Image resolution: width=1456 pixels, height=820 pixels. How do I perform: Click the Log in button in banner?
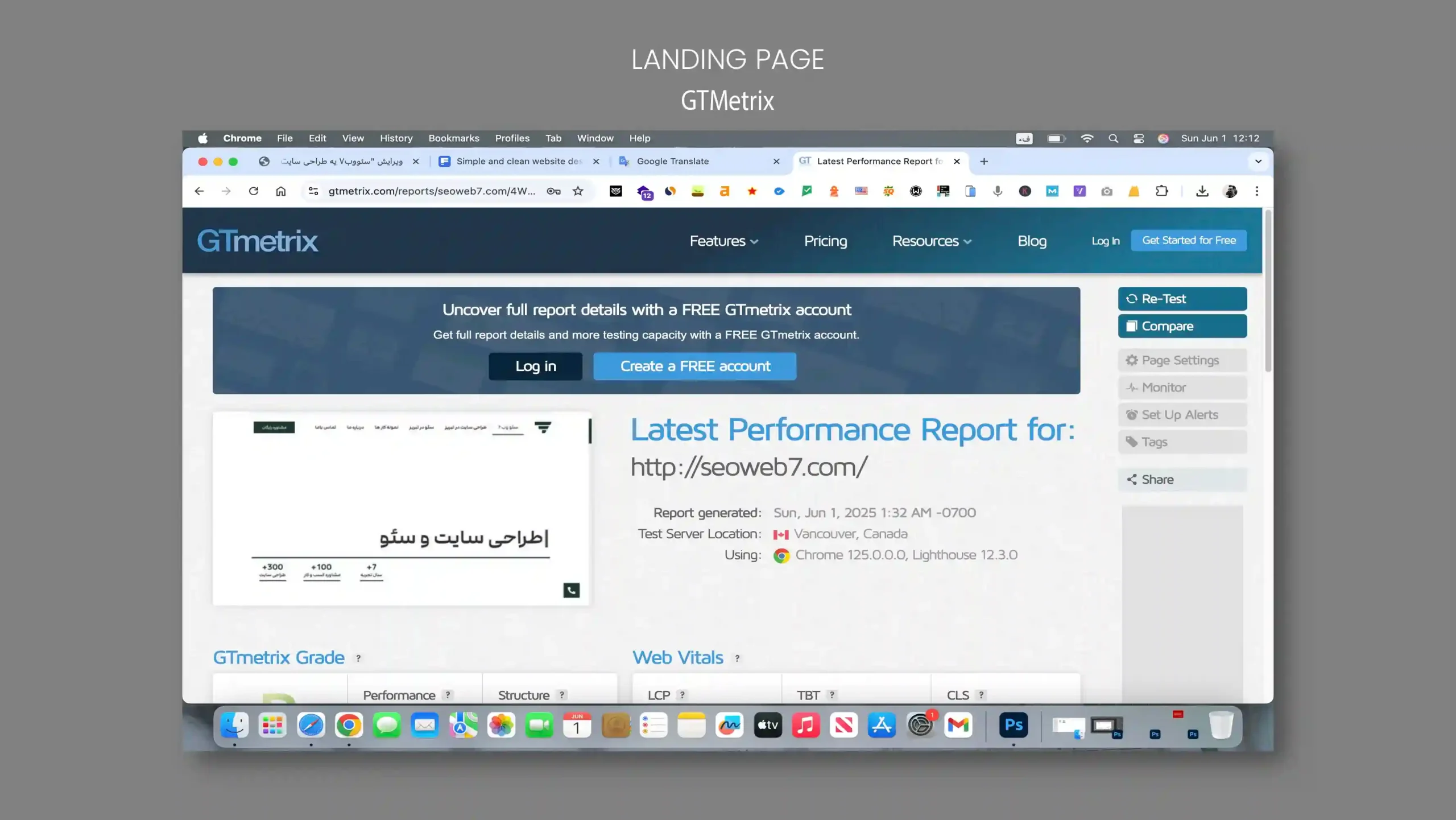click(x=535, y=366)
